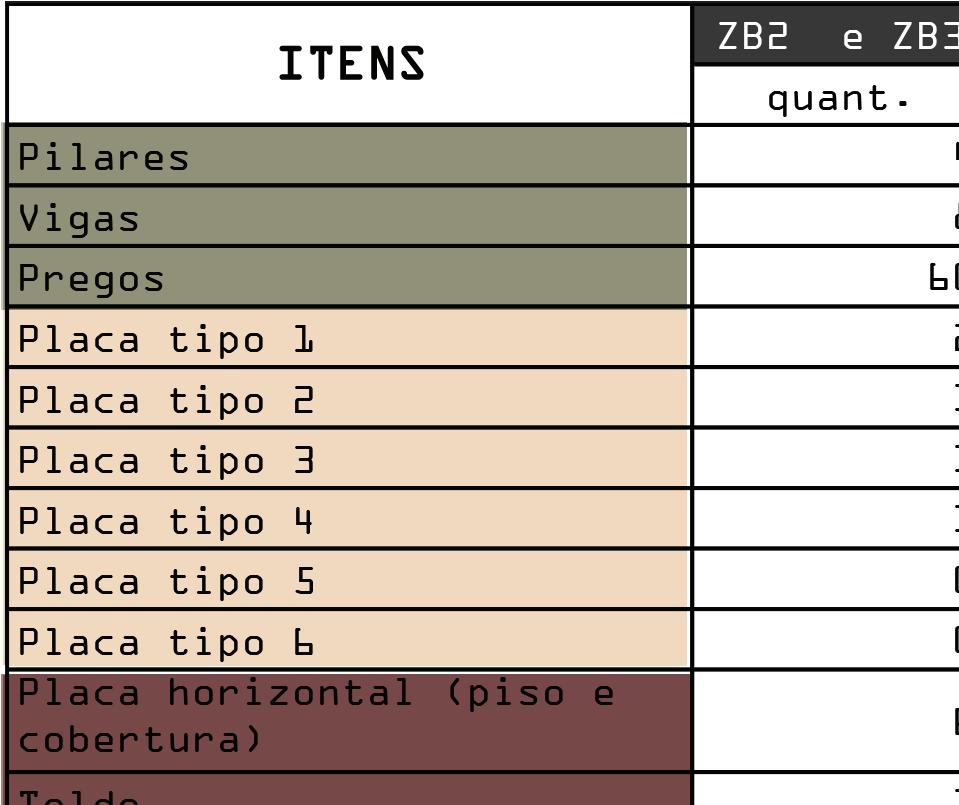Select the Placa tipo 6 cell
The height and width of the screenshot is (805, 959).
click(x=348, y=640)
